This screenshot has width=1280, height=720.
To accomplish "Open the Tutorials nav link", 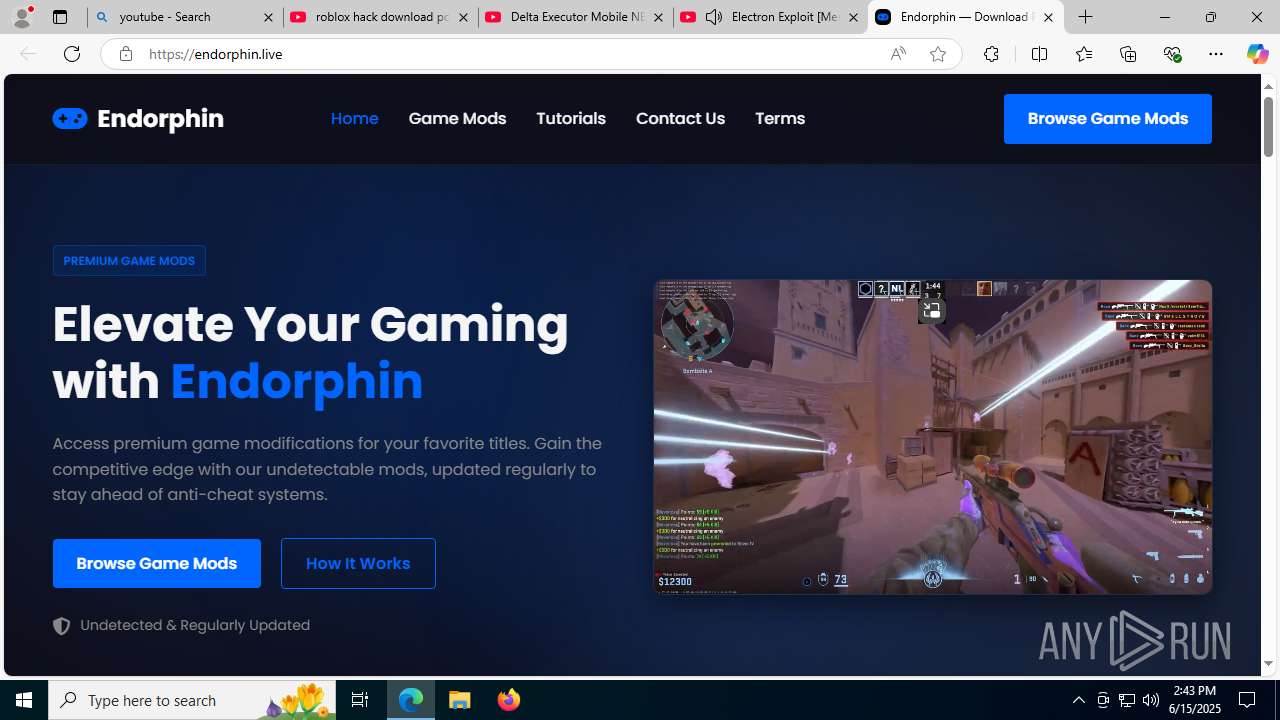I will pyautogui.click(x=571, y=118).
